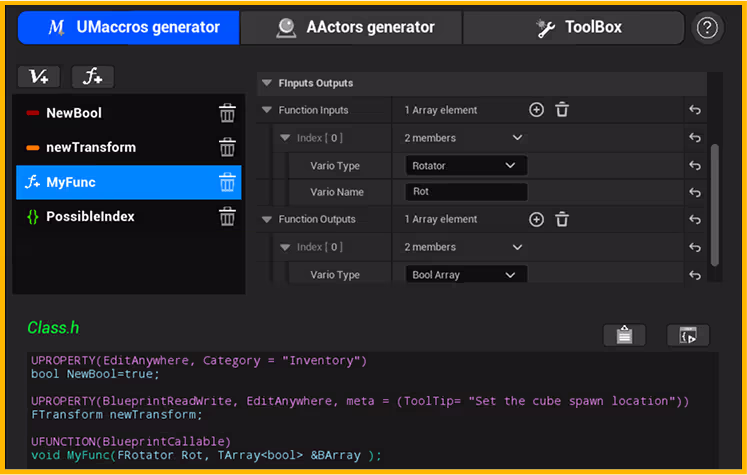
Task: Click the 'FTransform newTransform;' code line
Action: (117, 414)
